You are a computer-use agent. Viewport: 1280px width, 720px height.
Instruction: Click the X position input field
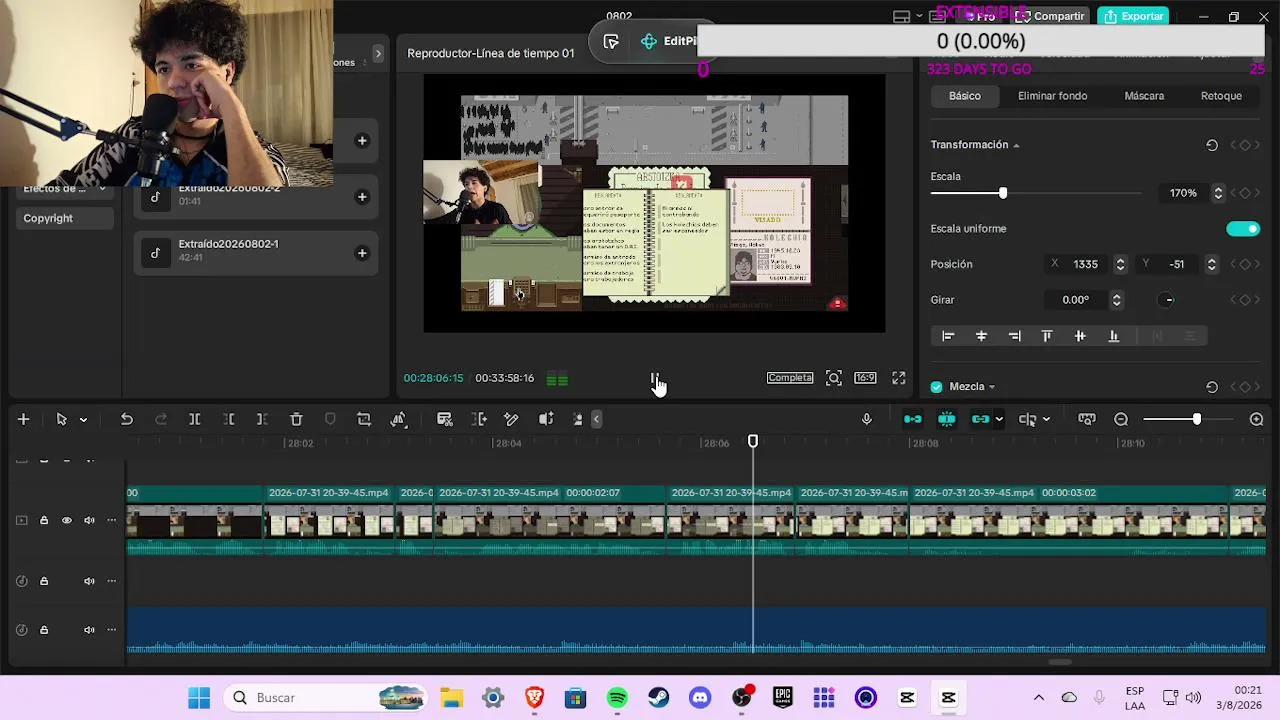click(1086, 264)
